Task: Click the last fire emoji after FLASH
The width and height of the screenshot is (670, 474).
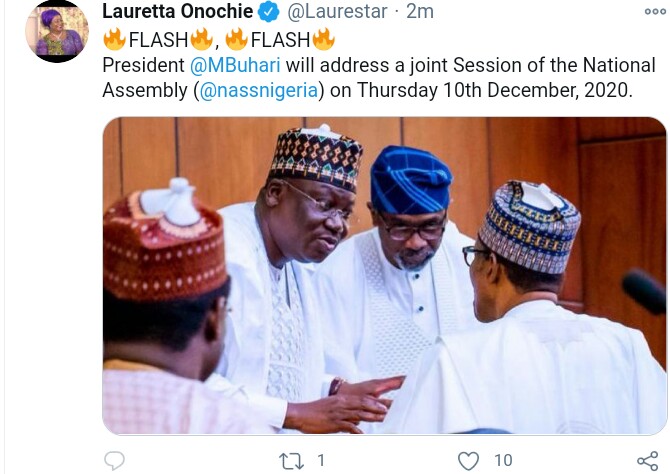Action: [323, 41]
